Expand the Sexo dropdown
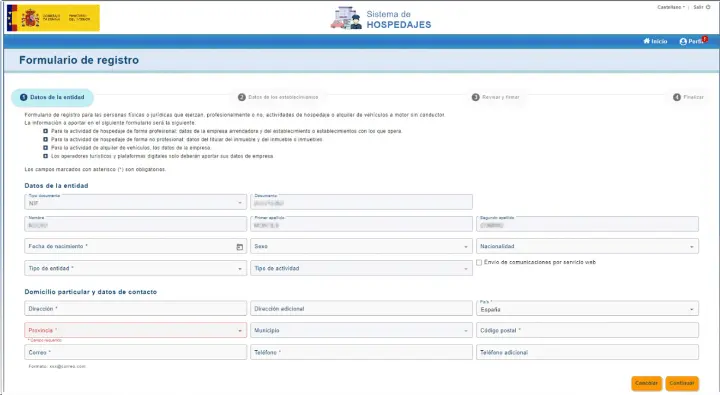 tap(361, 246)
